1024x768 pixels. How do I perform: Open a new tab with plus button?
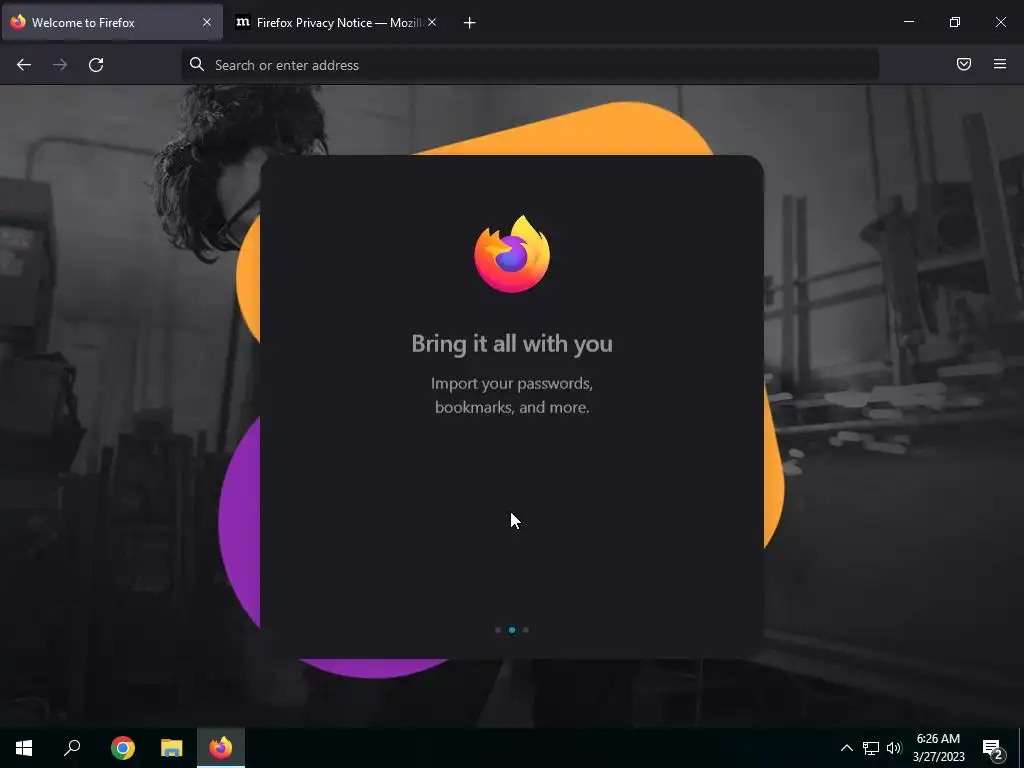point(469,23)
